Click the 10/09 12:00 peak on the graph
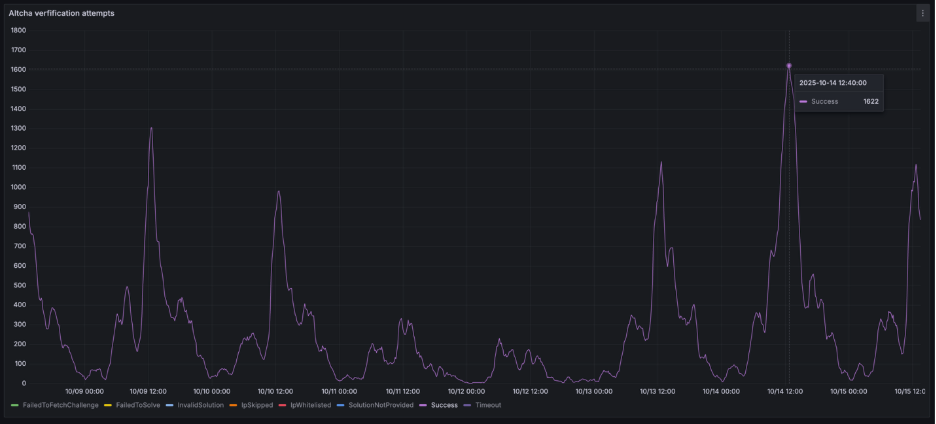The height and width of the screenshot is (424, 936). [151, 128]
